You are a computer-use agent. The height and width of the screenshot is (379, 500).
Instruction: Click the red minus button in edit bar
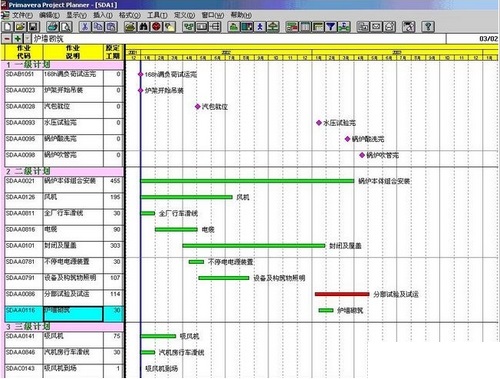pyautogui.click(x=7, y=39)
